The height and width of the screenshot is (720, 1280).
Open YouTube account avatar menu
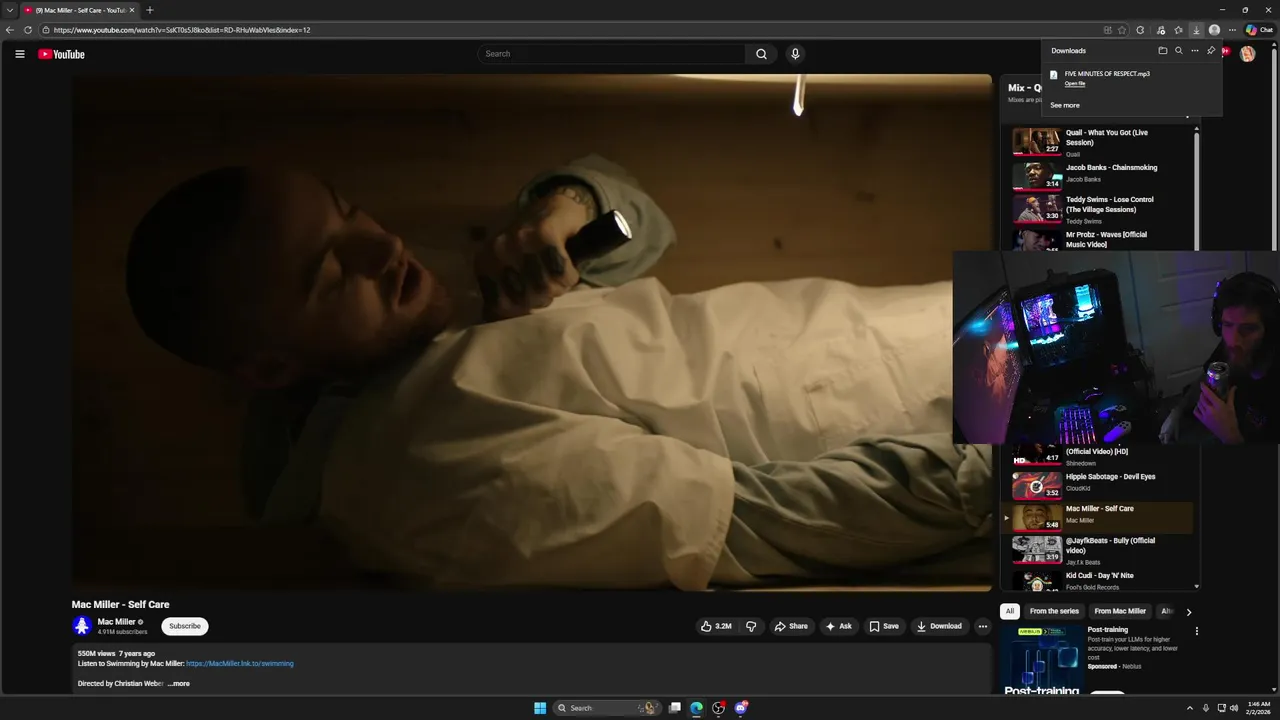(1247, 54)
